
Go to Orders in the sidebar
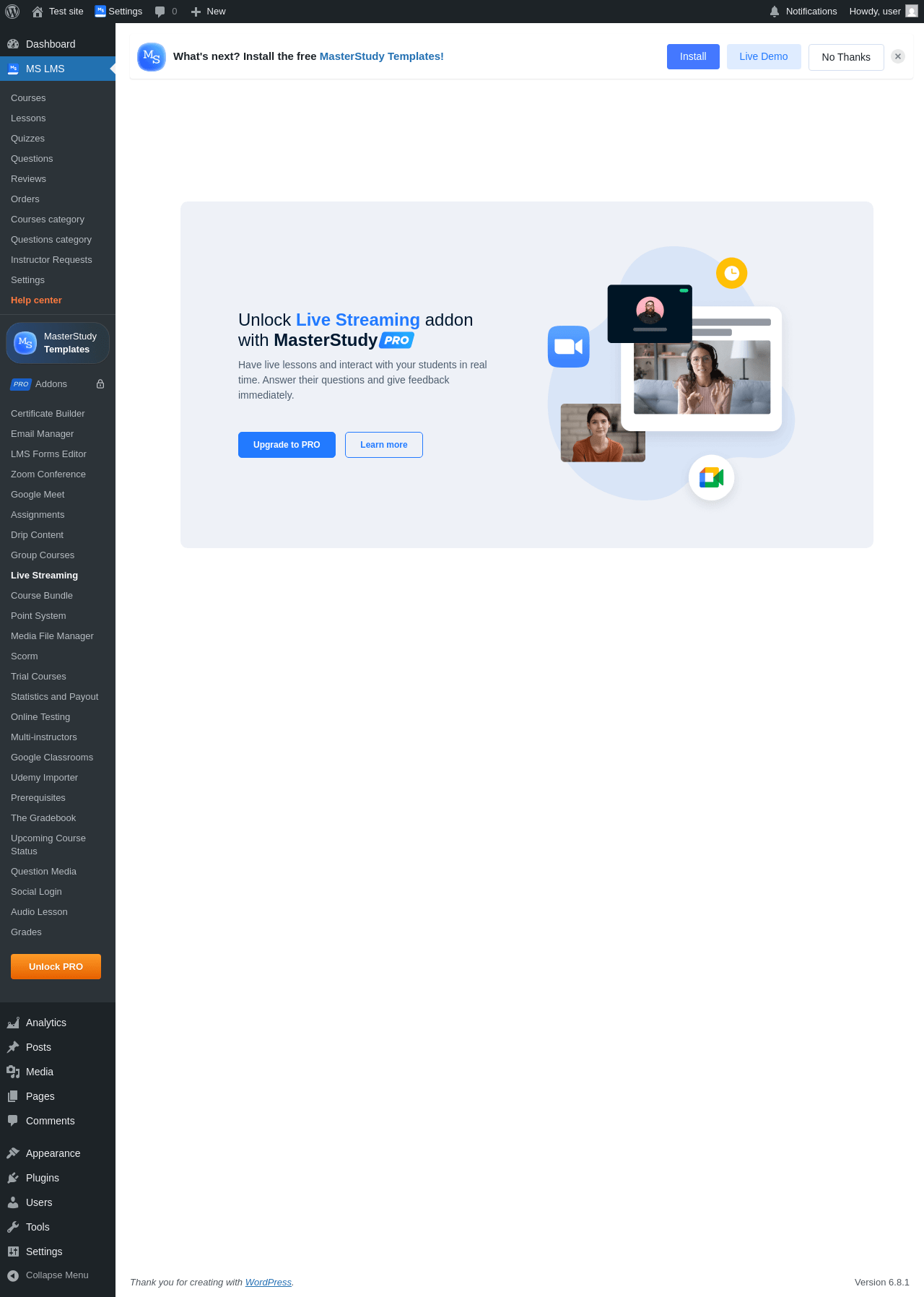coord(25,199)
